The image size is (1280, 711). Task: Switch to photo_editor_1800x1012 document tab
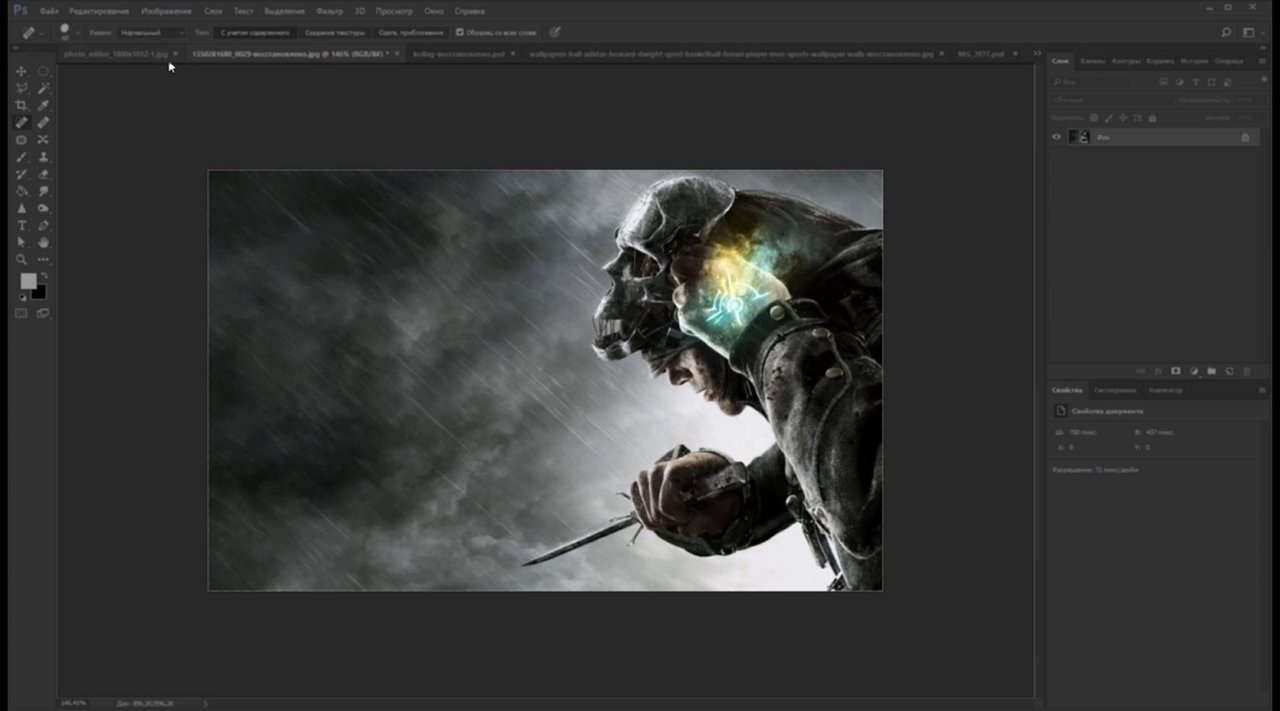[x=115, y=53]
